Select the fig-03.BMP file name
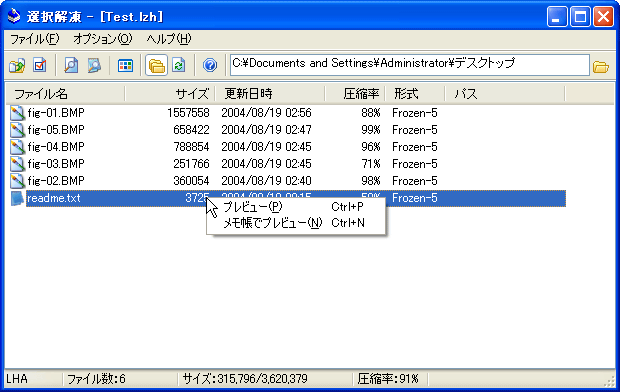The image size is (620, 392). pos(56,164)
